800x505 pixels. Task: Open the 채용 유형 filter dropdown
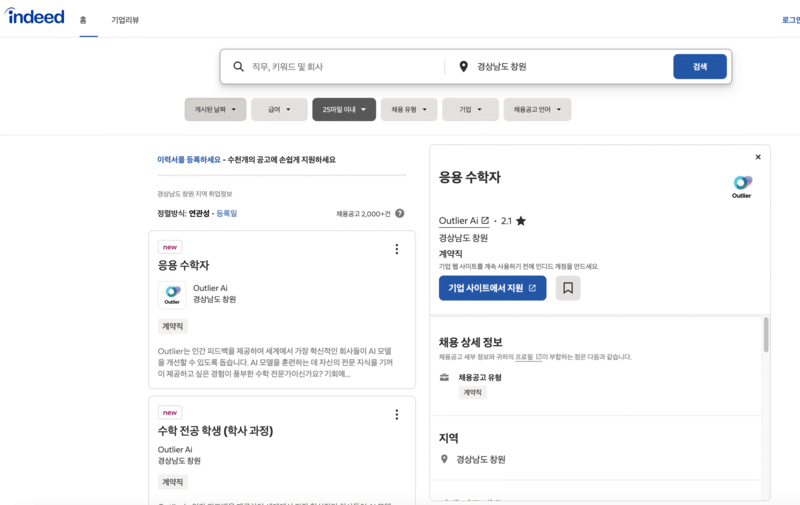[x=409, y=110]
